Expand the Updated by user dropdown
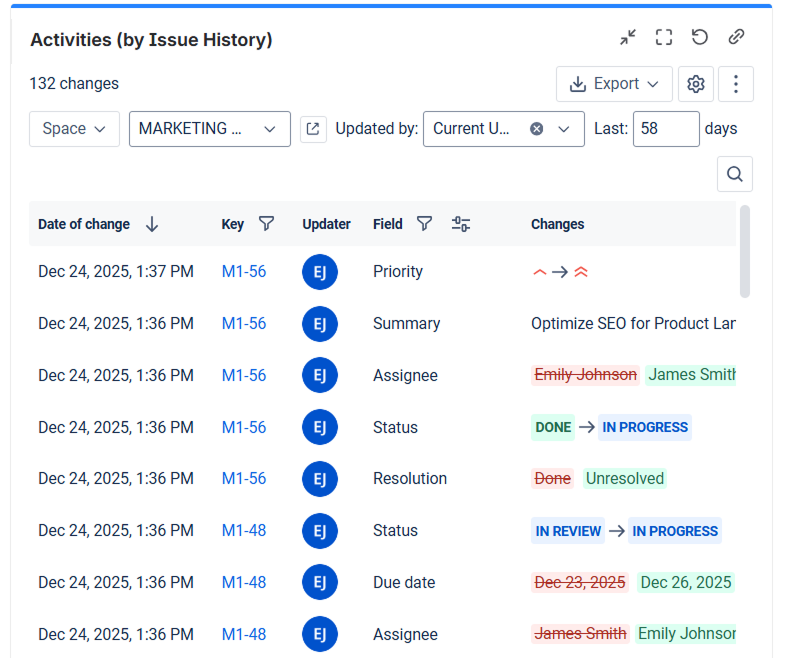Viewport: 785px width, 658px height. click(564, 129)
